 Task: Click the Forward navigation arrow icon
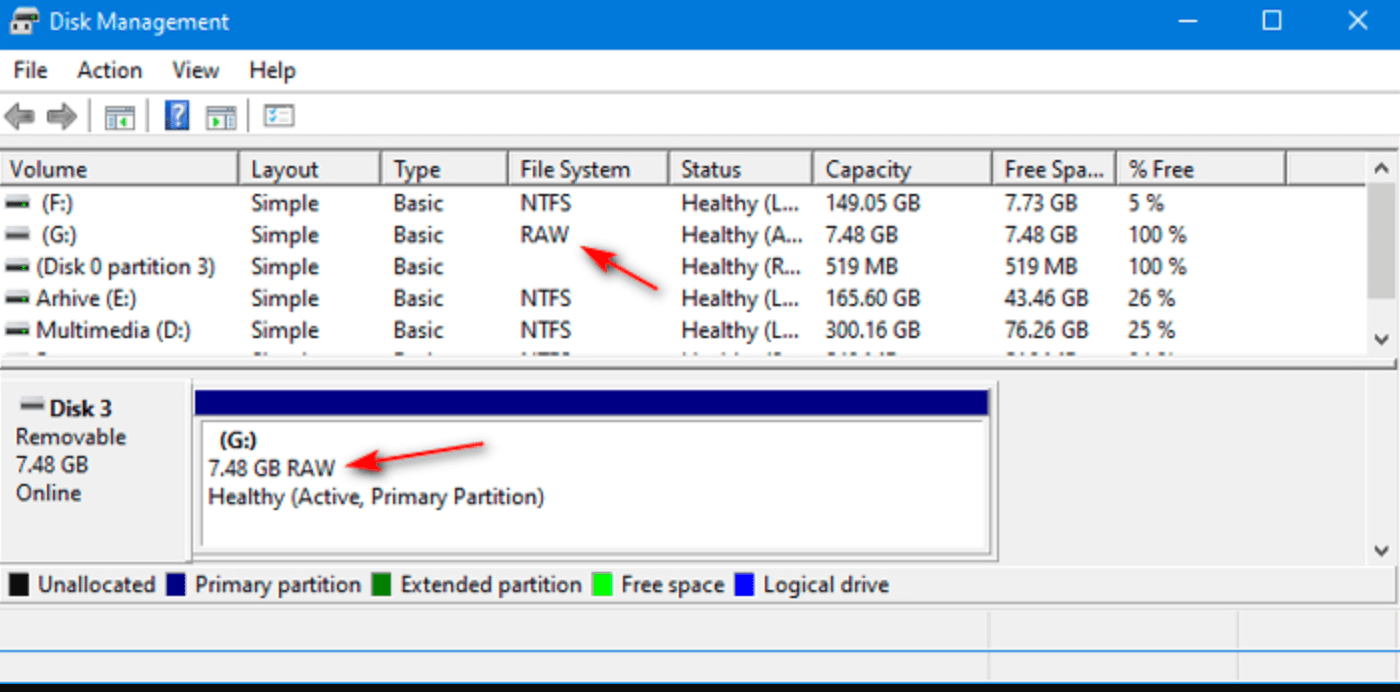(60, 115)
